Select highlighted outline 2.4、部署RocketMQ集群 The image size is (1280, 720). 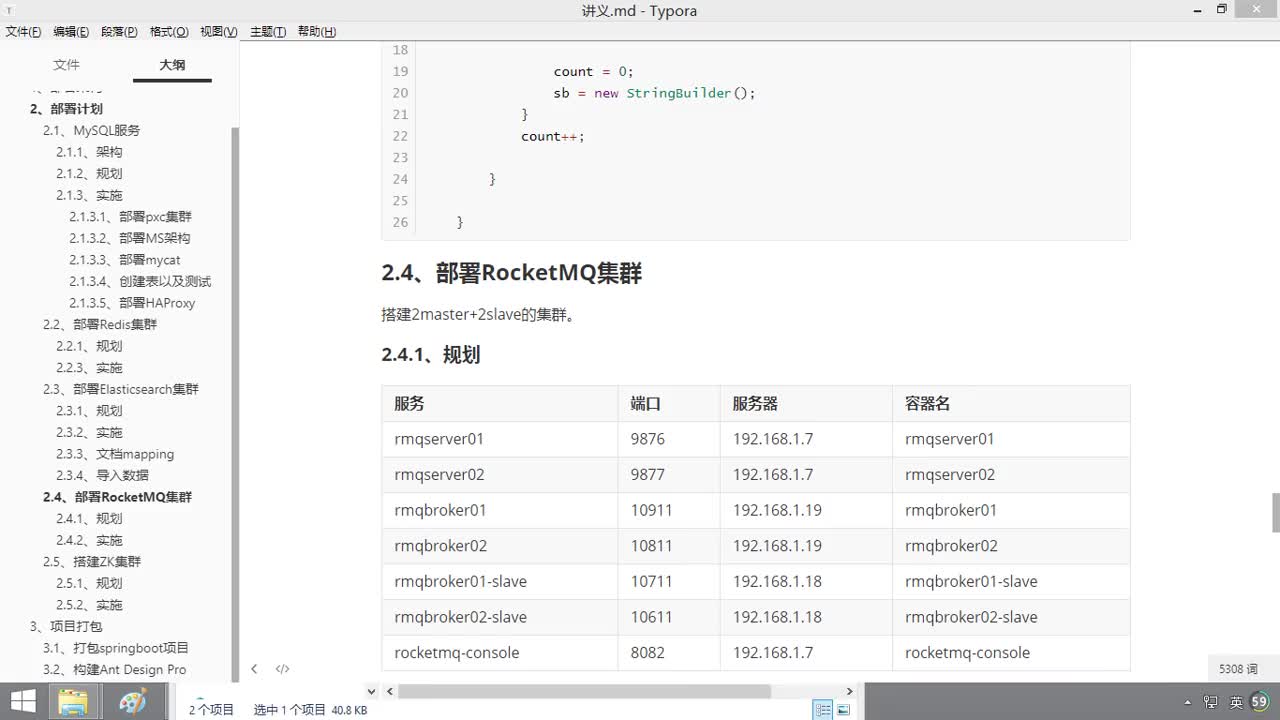pyautogui.click(x=117, y=497)
